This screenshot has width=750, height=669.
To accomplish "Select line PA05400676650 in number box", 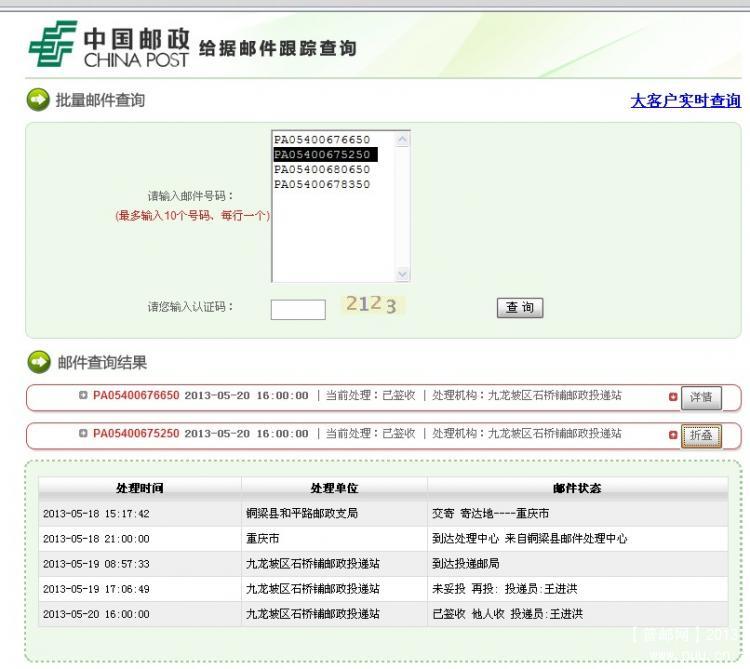I will 322,140.
